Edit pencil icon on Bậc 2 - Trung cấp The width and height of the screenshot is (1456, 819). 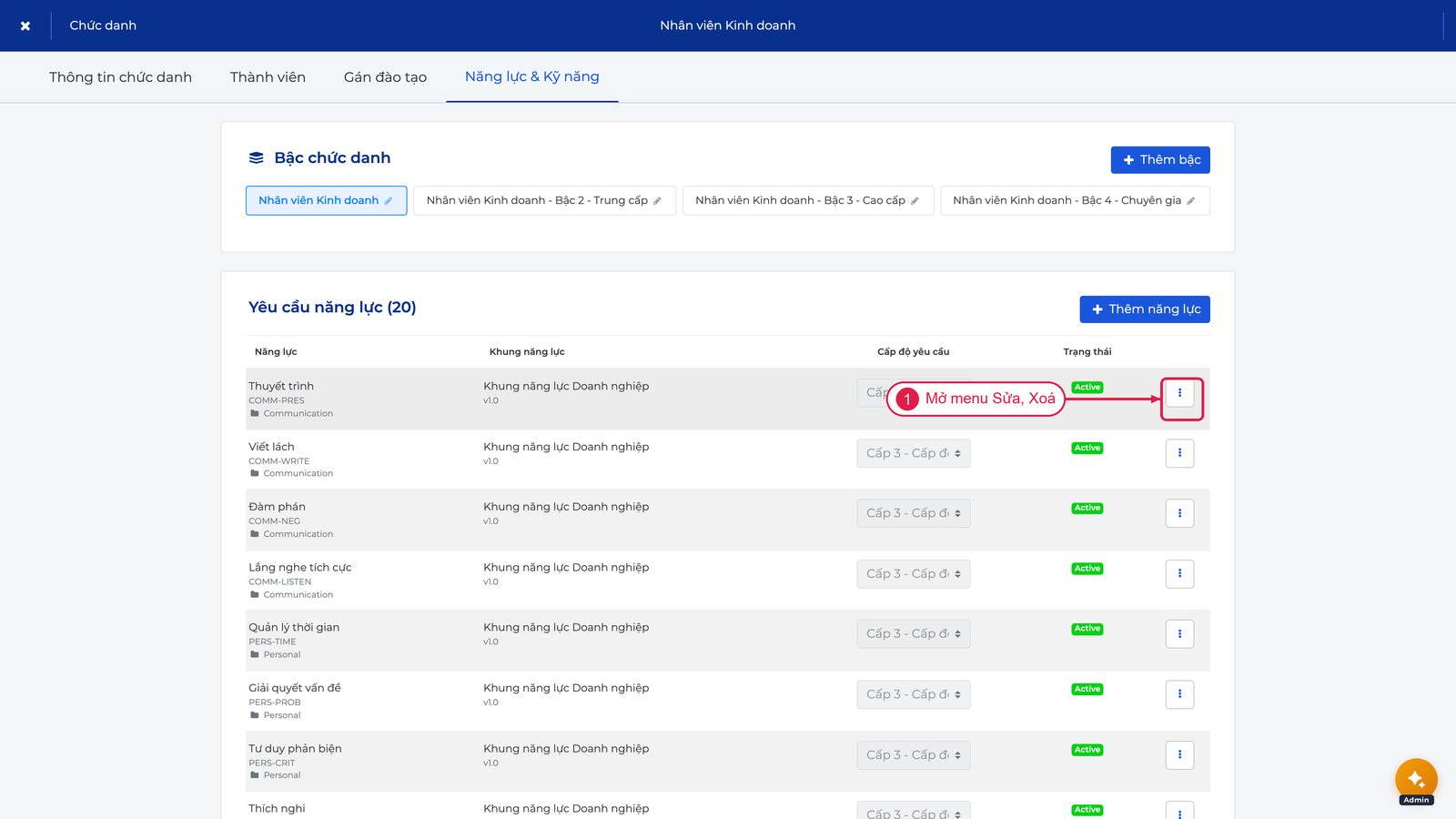(657, 201)
